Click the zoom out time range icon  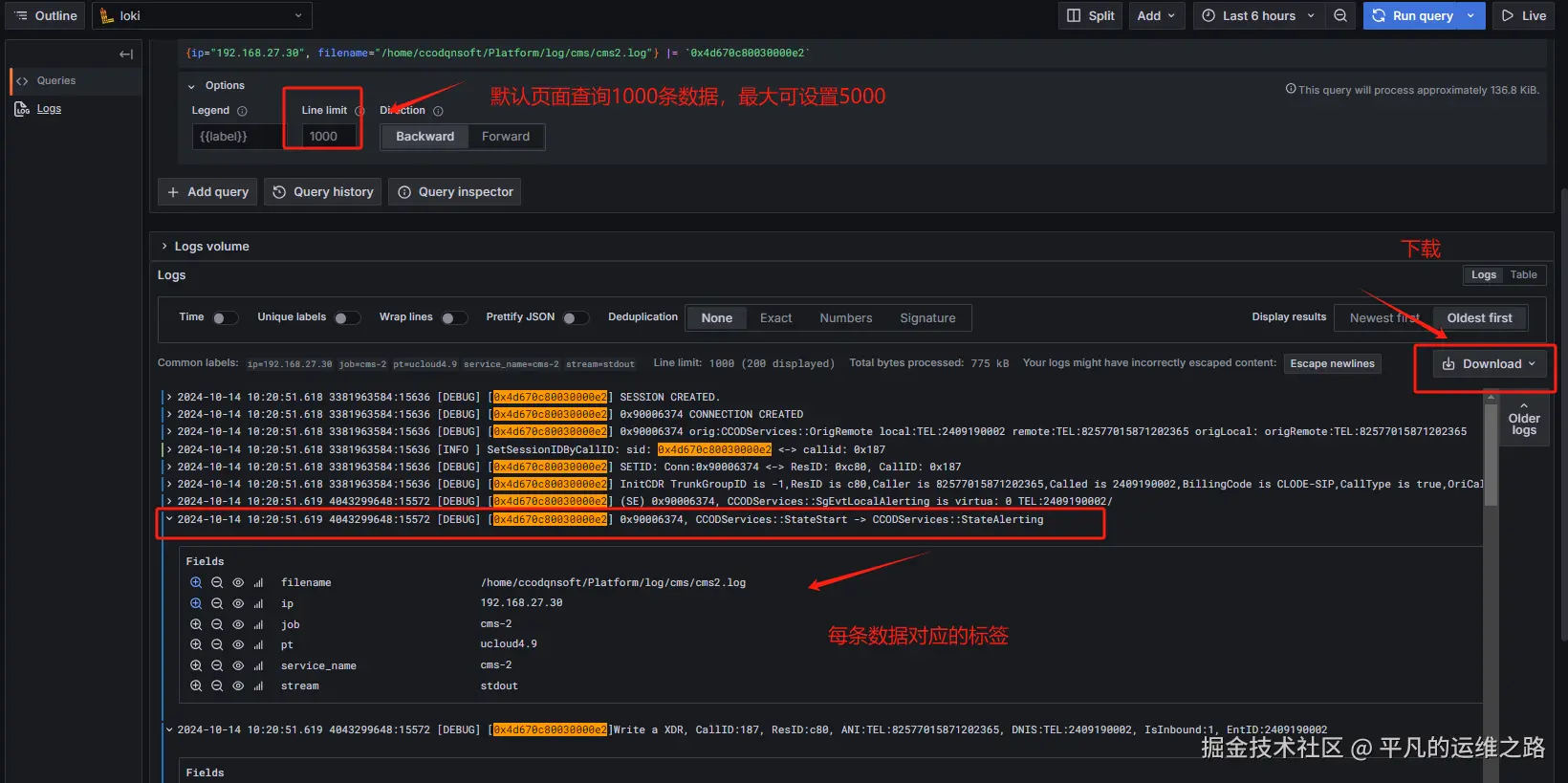pos(1340,15)
